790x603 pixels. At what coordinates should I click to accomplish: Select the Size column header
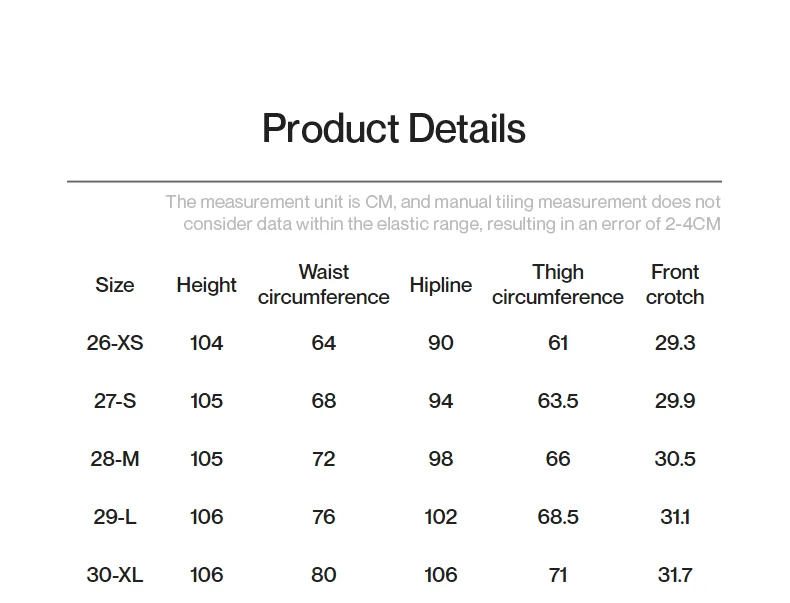coord(115,285)
